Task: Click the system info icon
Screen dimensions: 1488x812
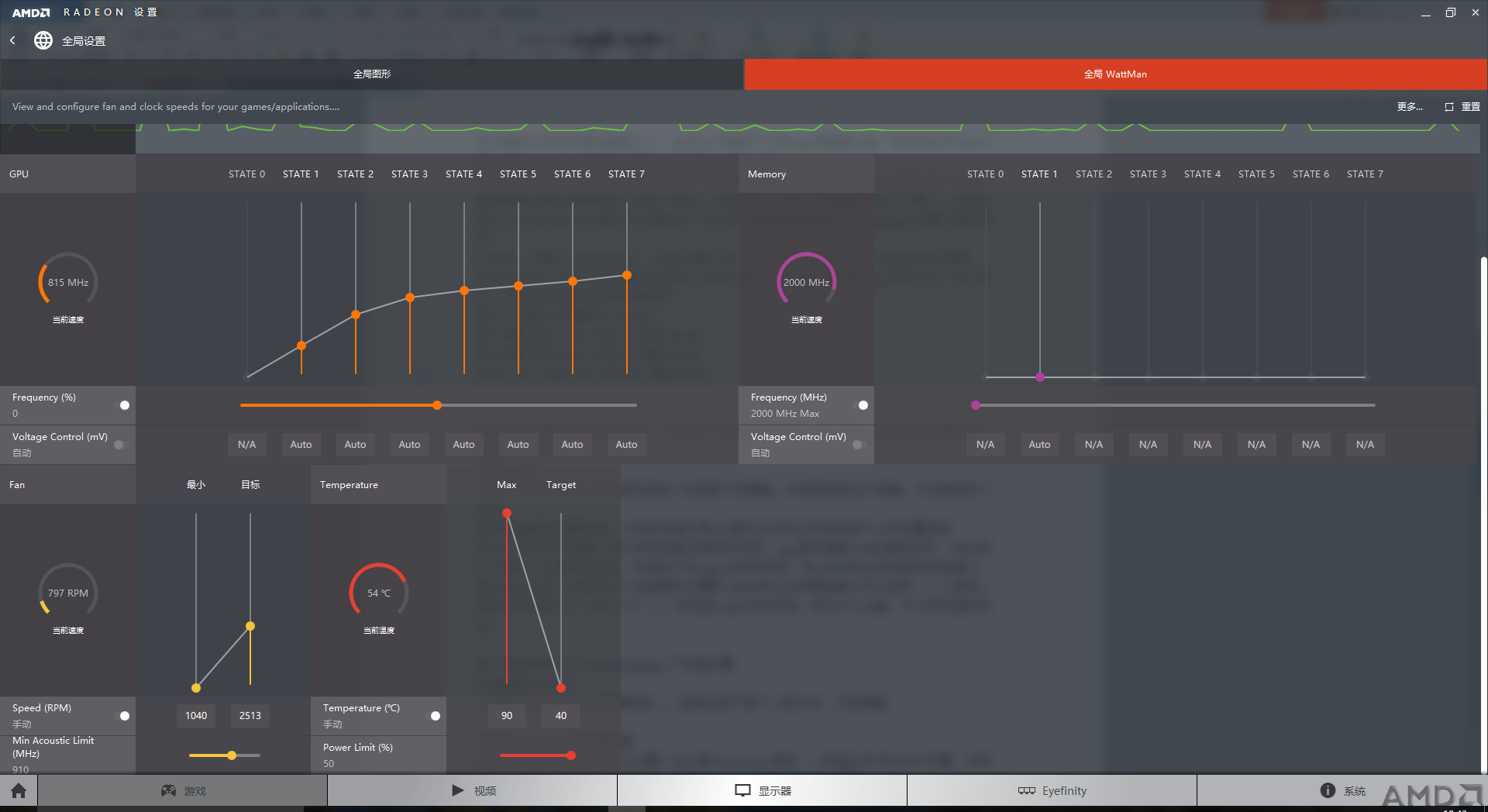Action: coord(1328,790)
